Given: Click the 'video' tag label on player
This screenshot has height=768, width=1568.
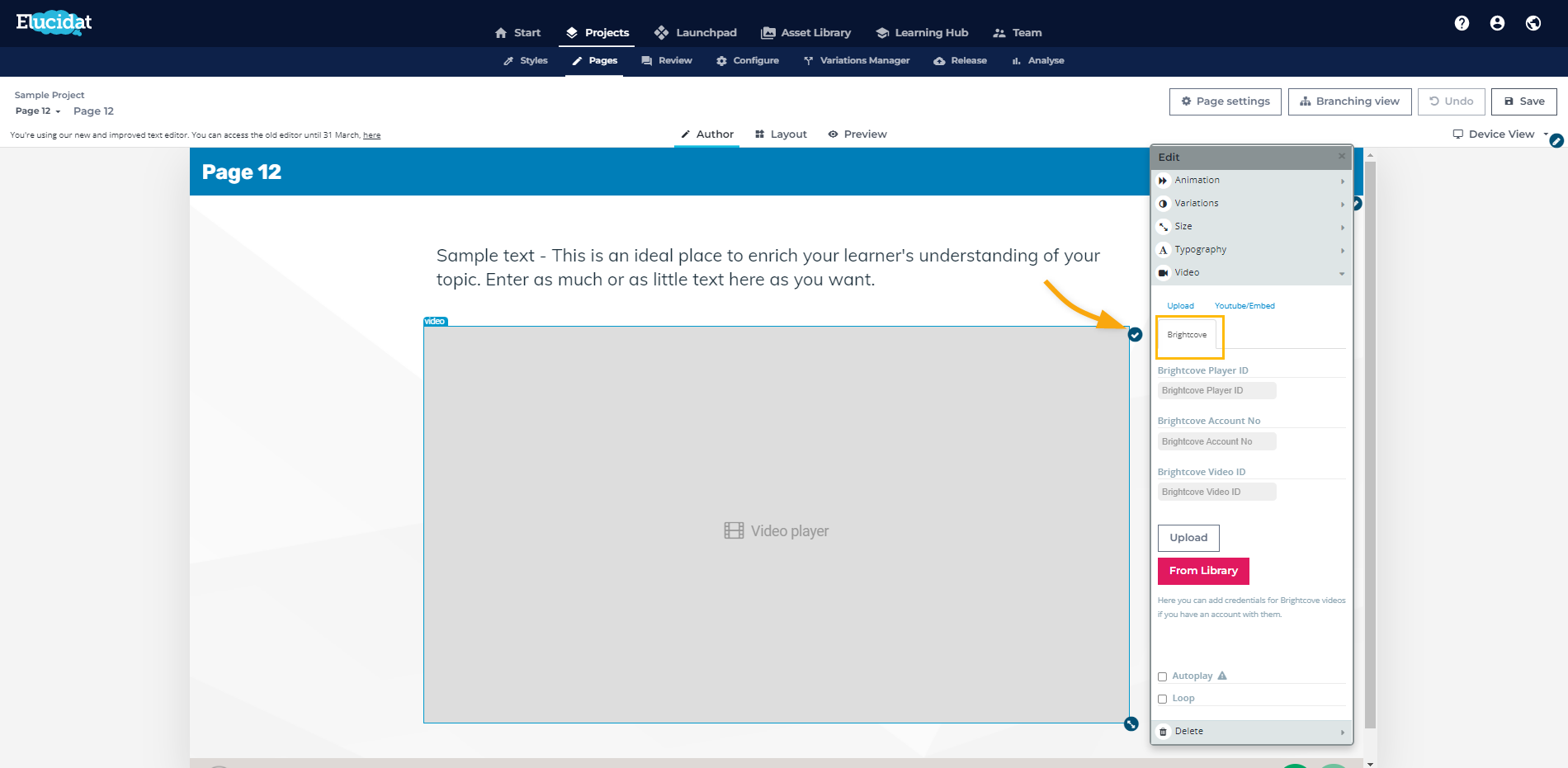Looking at the screenshot, I should 435,322.
